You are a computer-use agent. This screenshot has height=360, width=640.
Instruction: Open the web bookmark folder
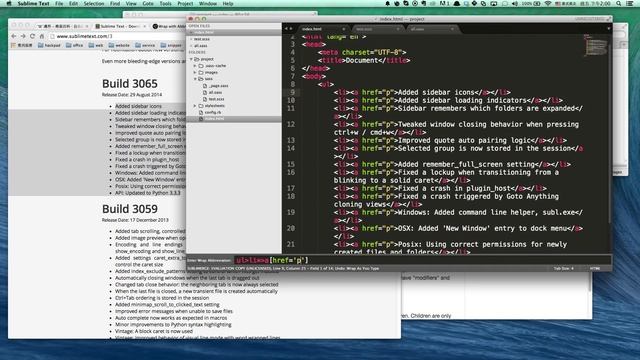pyautogui.click(x=96, y=45)
